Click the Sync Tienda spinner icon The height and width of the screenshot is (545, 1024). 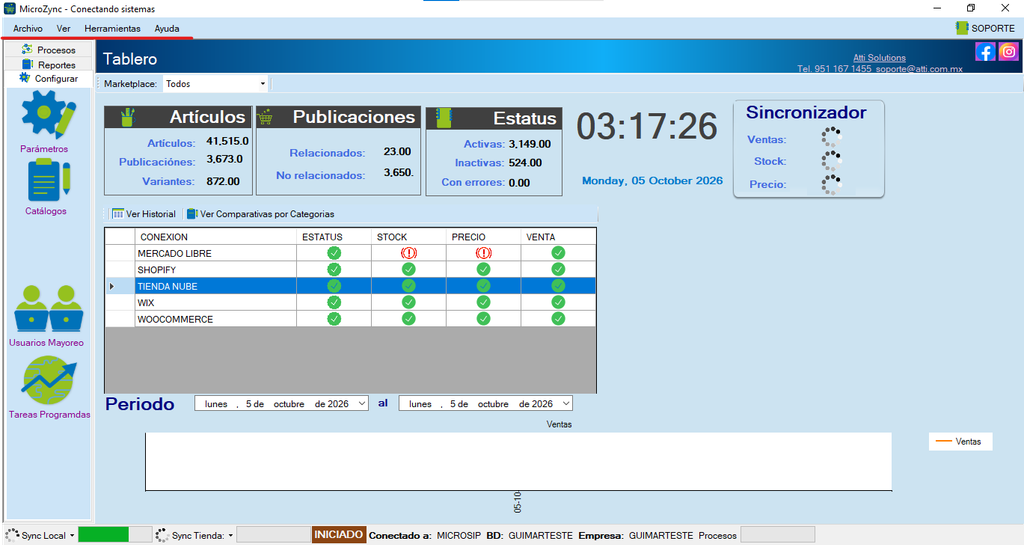point(163,535)
